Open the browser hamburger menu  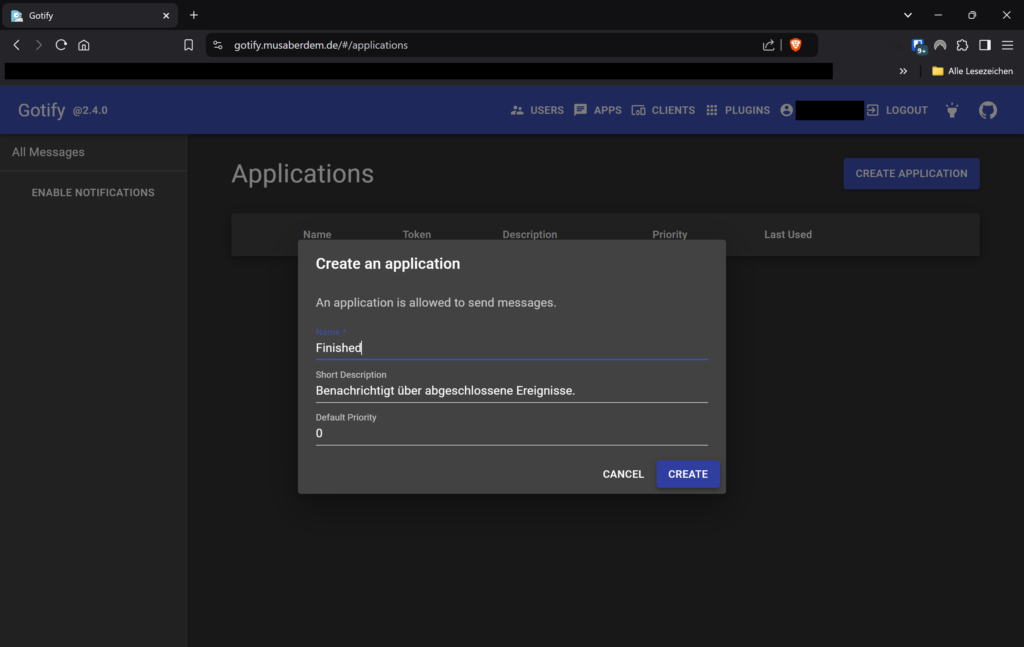[x=1007, y=45]
